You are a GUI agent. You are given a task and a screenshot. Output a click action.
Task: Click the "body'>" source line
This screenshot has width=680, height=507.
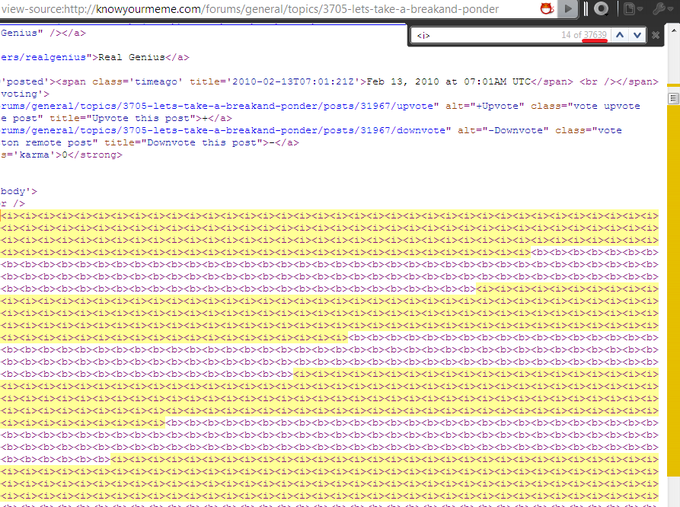[19, 191]
